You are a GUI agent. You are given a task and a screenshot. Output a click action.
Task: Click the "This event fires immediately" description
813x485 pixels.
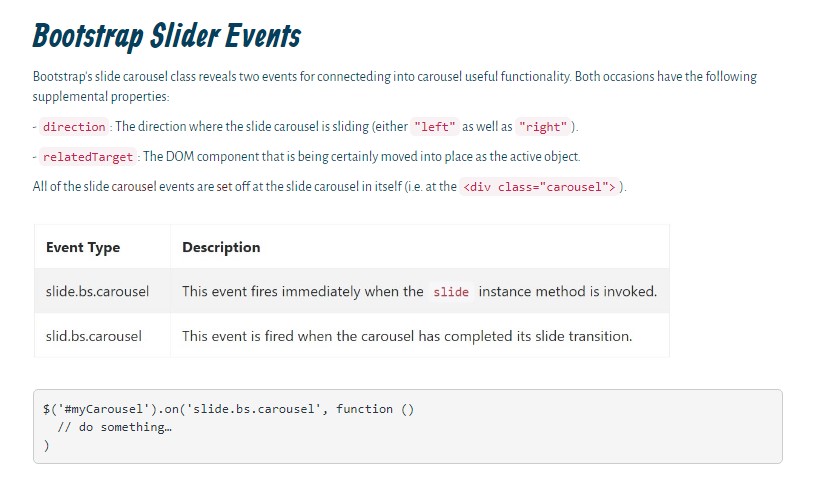click(x=302, y=292)
